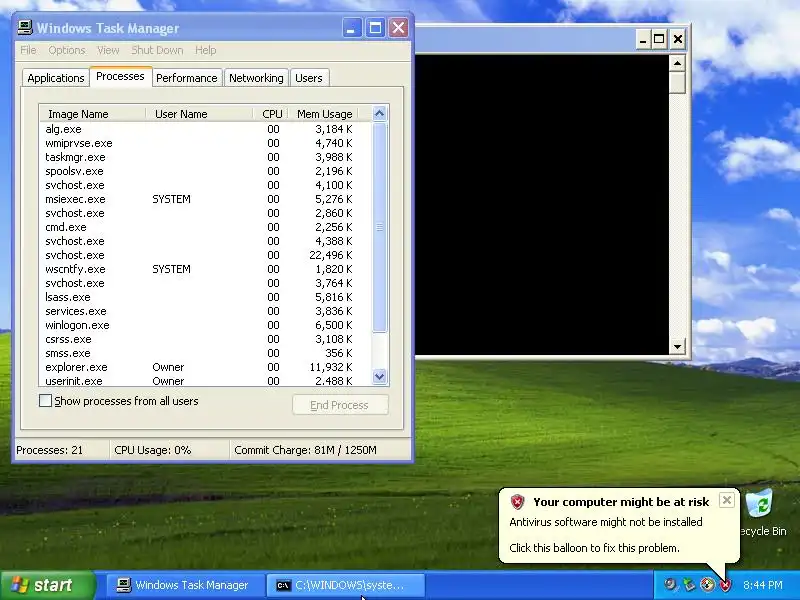Image resolution: width=800 pixels, height=600 pixels.
Task: Select the csrss.exe process
Action: click(x=206, y=339)
